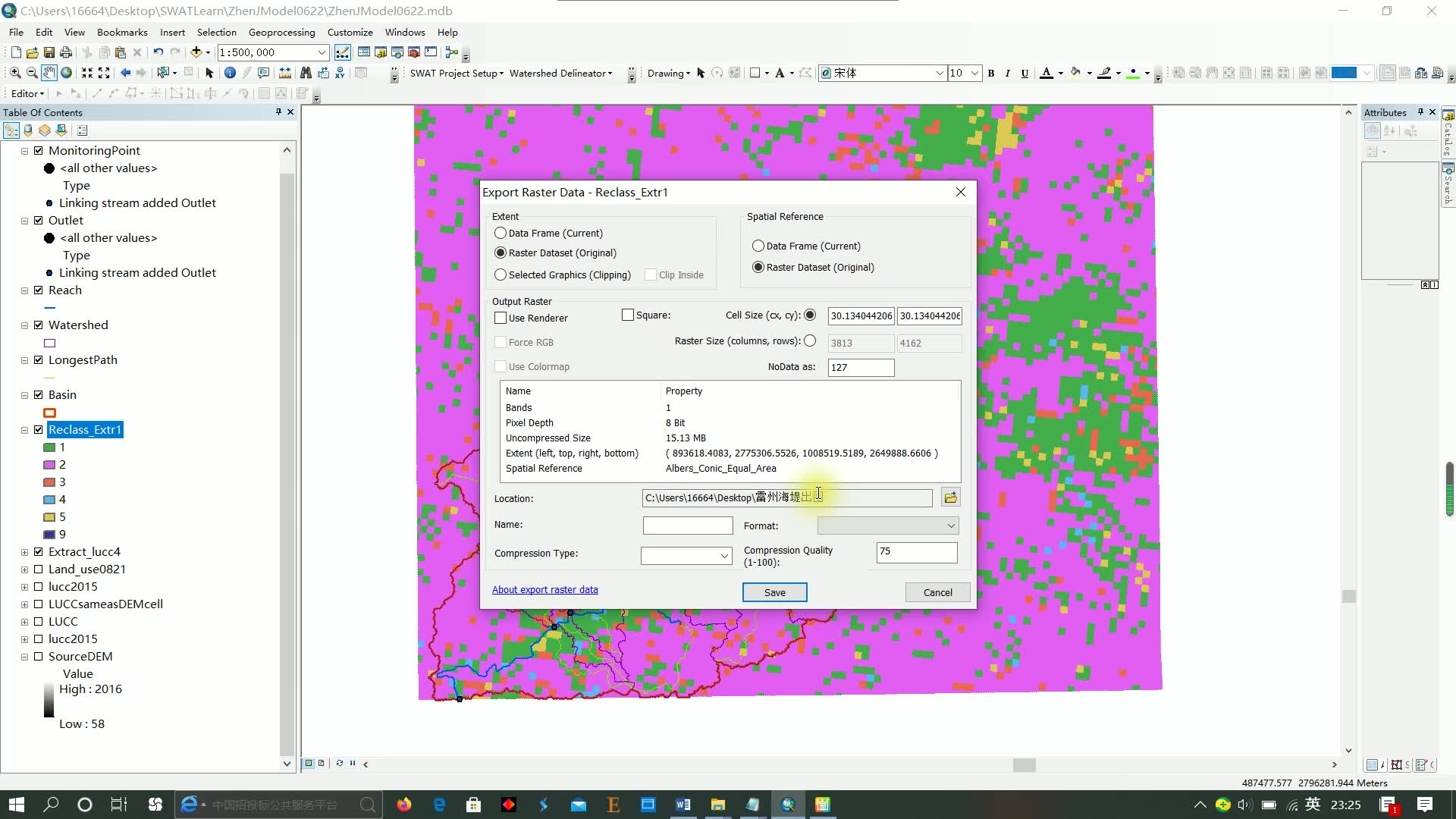The width and height of the screenshot is (1456, 819).
Task: Select the Identify tool
Action: (230, 73)
